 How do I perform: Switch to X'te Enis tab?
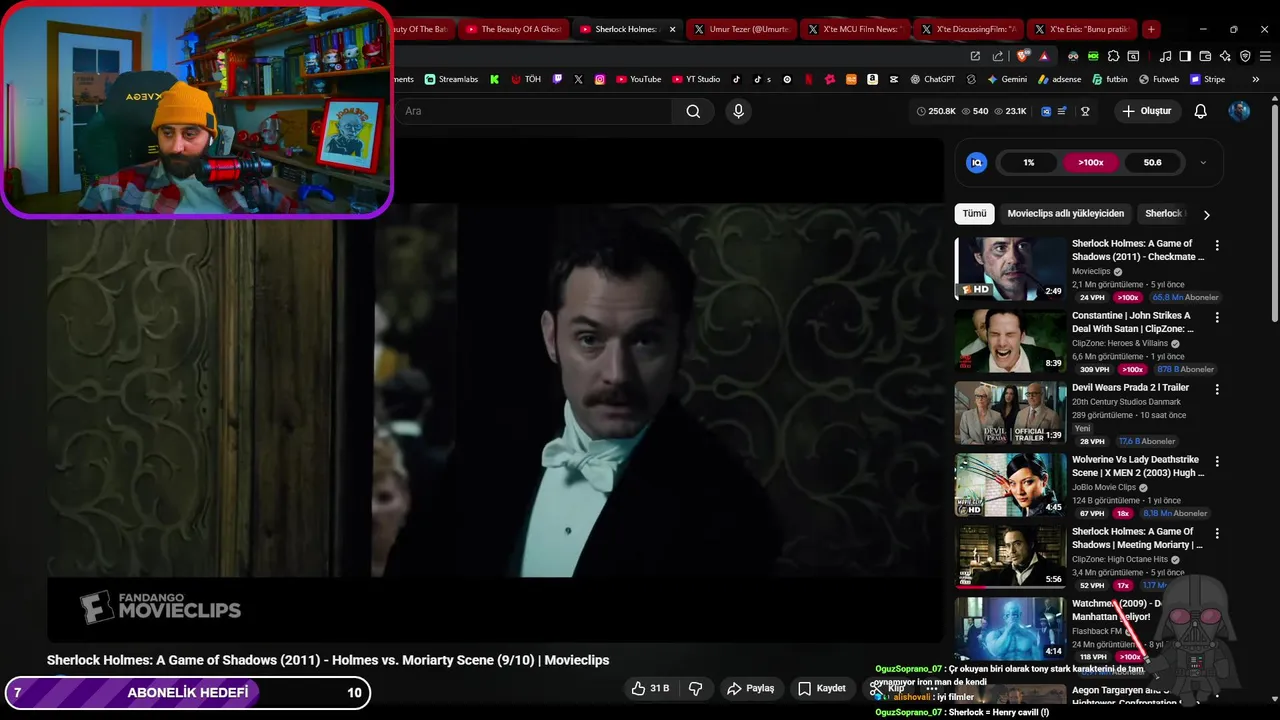1084,29
